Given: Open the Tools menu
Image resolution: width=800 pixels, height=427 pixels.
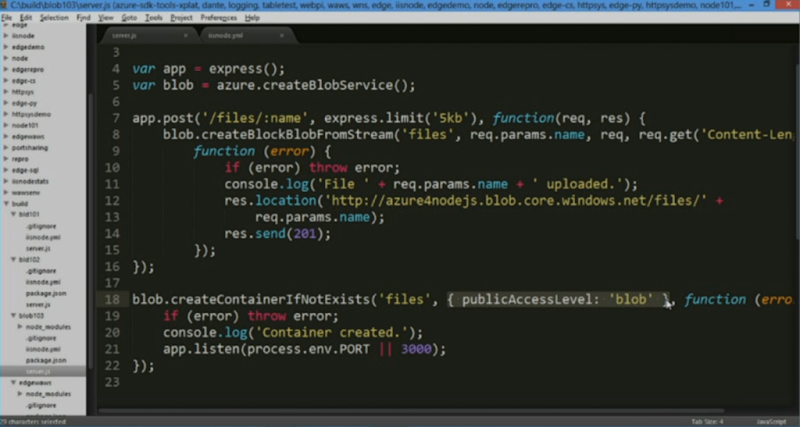Looking at the screenshot, I should 153,18.
